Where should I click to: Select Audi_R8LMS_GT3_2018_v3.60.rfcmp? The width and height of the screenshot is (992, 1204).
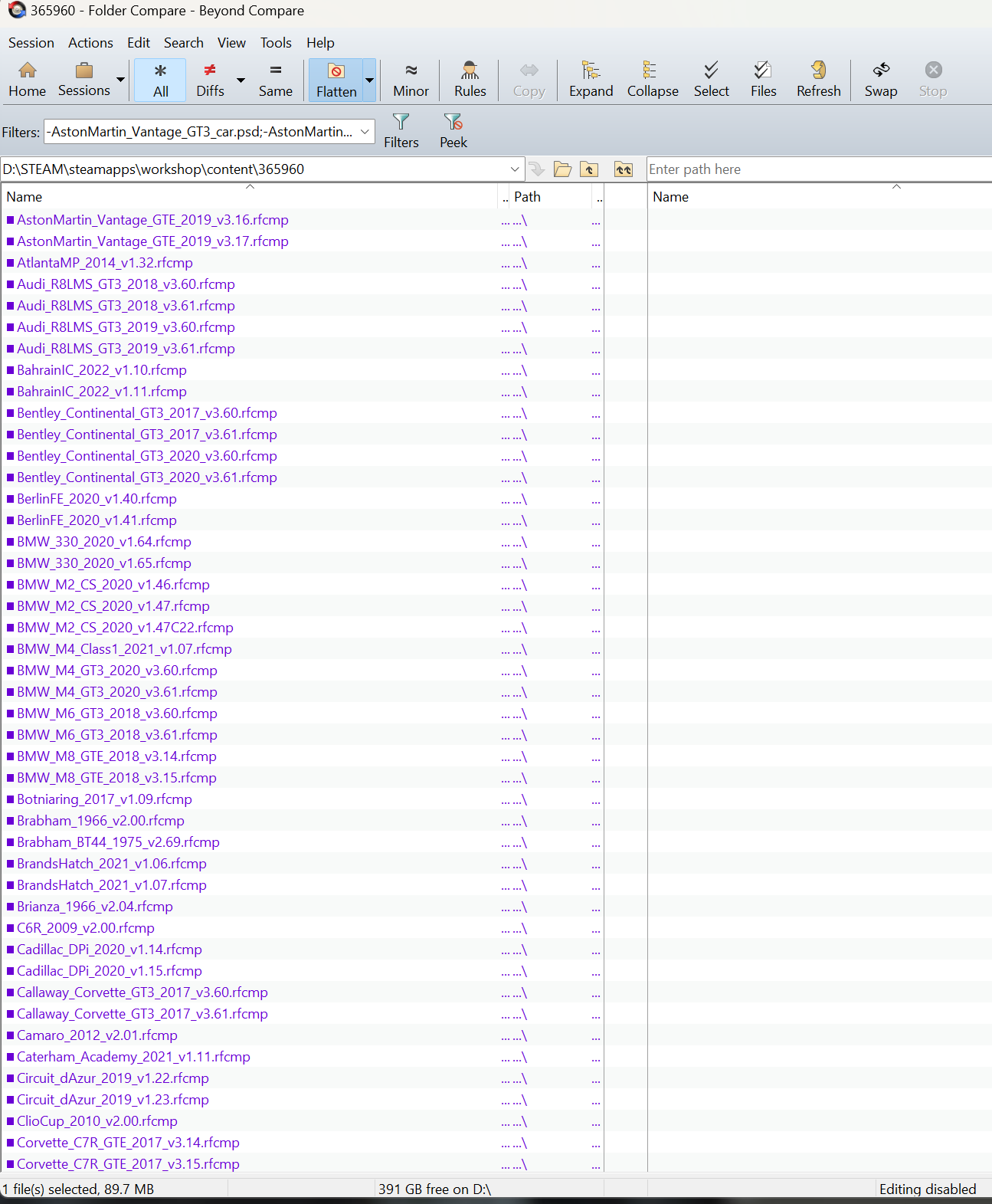pyautogui.click(x=126, y=284)
